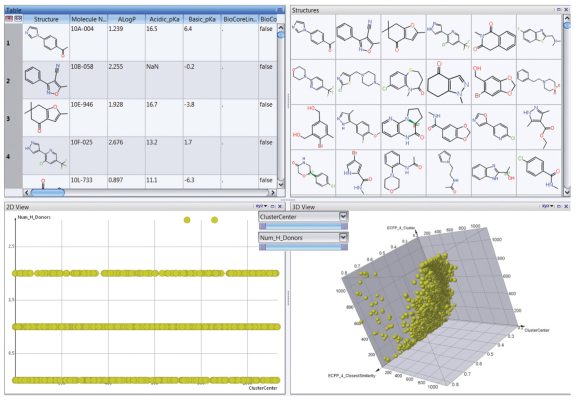This screenshot has height=400, width=577.
Task: Select Structures thumbnail with OH and Br benzodioxole
Action: pos(494,82)
